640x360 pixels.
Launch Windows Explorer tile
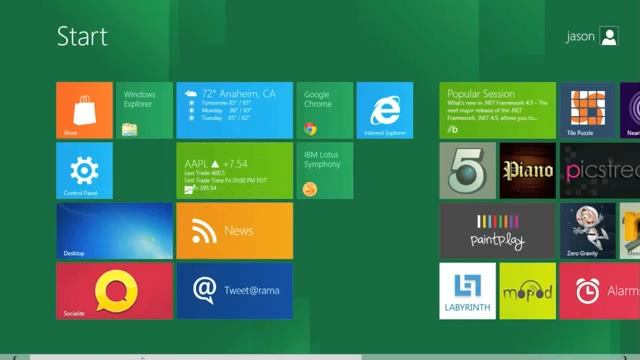144,110
